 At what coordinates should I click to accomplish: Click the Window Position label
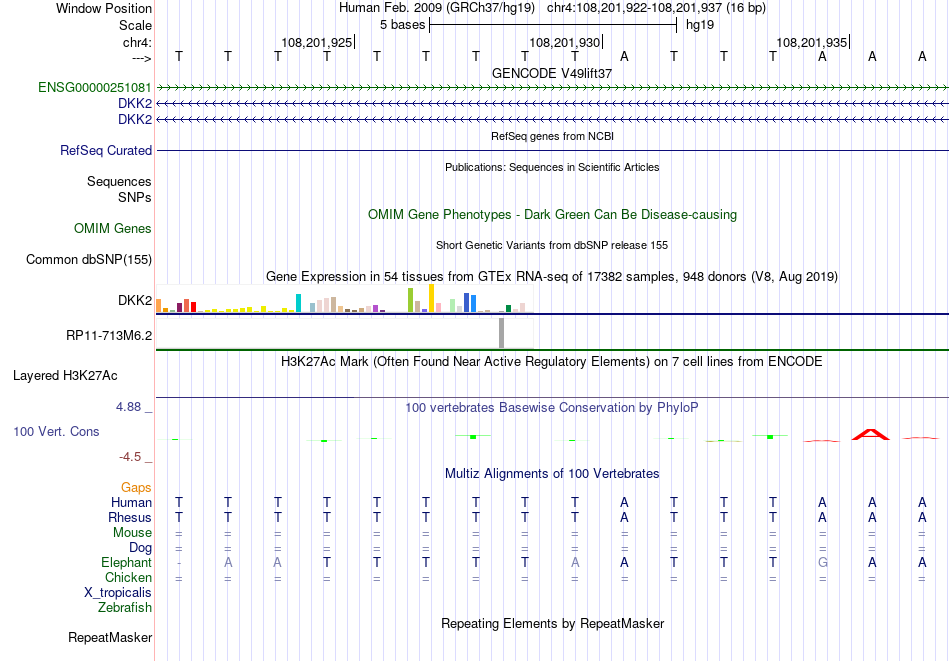tap(104, 8)
